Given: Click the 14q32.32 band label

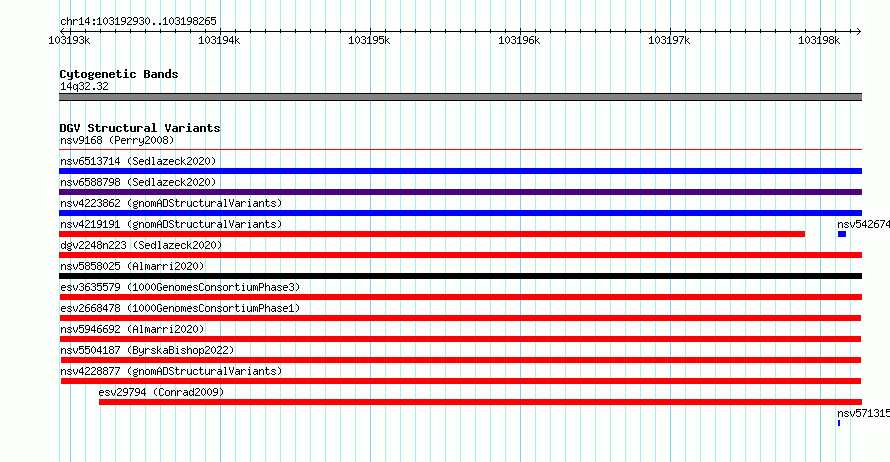Looking at the screenshot, I should [84, 86].
